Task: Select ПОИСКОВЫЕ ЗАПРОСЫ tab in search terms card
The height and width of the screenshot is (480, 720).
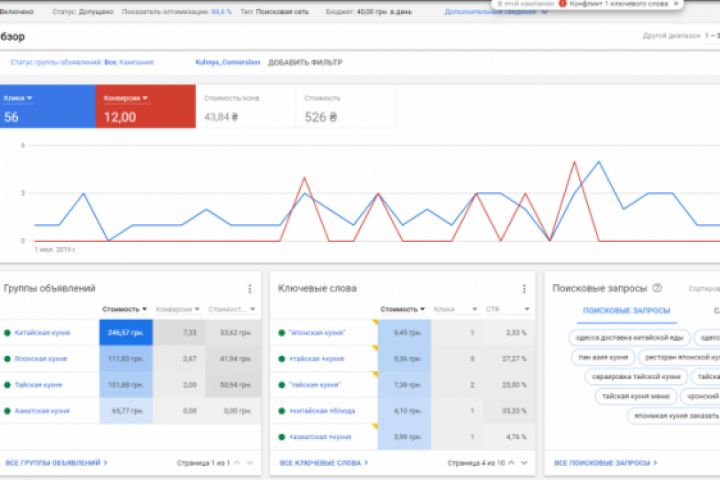Action: pyautogui.click(x=627, y=311)
